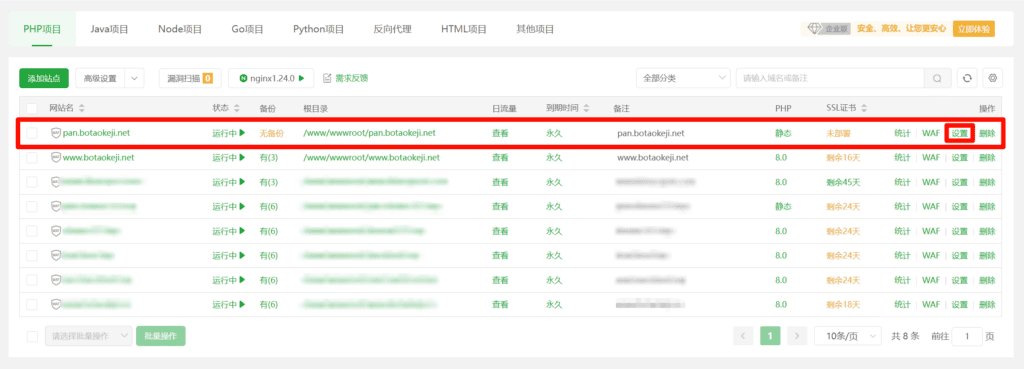
Task: Tick checkbox for row with 18 days remaining
Action: 32,304
